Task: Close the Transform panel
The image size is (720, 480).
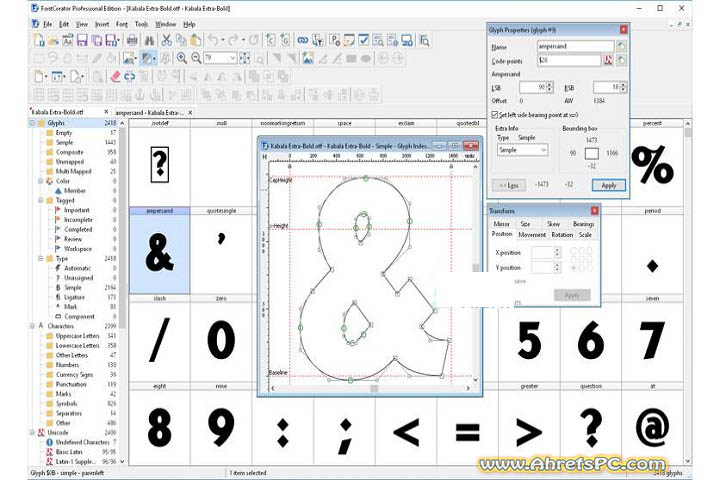Action: point(595,210)
